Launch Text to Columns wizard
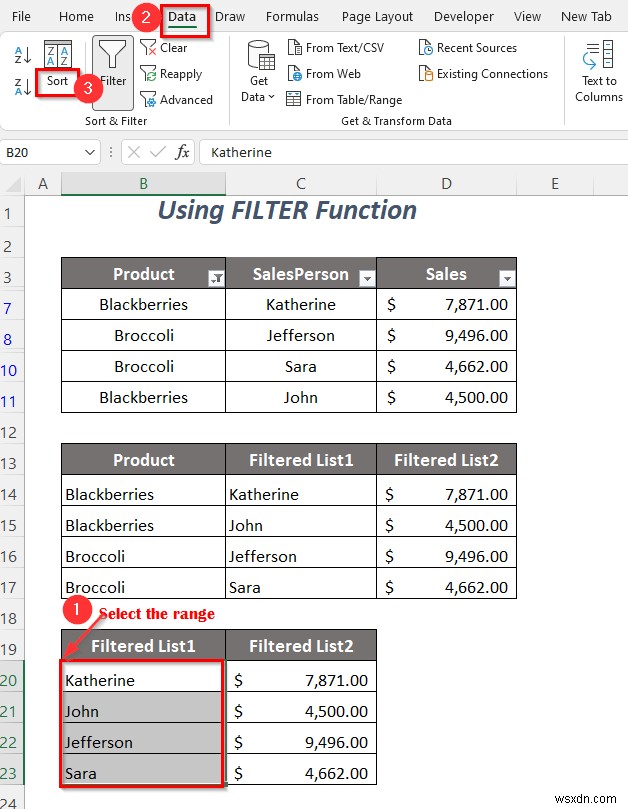This screenshot has height=809, width=628. (599, 72)
